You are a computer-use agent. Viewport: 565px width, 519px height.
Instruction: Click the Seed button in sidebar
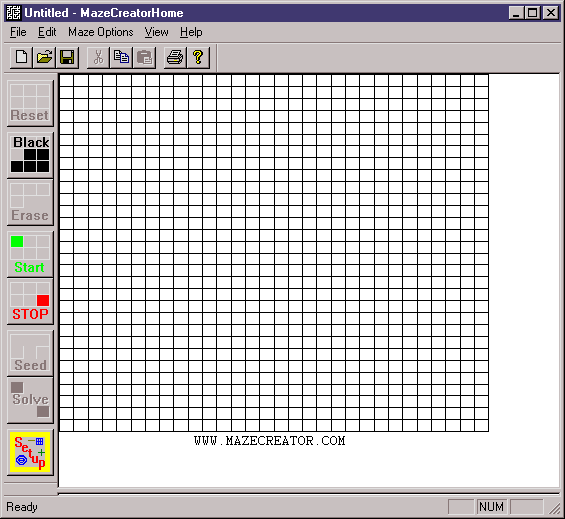(30, 353)
